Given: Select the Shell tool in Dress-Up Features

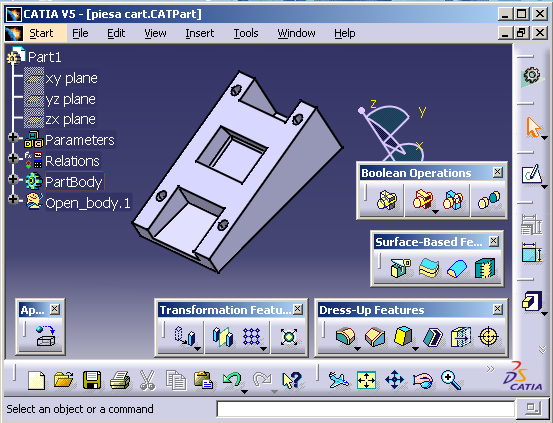Looking at the screenshot, I should (433, 336).
